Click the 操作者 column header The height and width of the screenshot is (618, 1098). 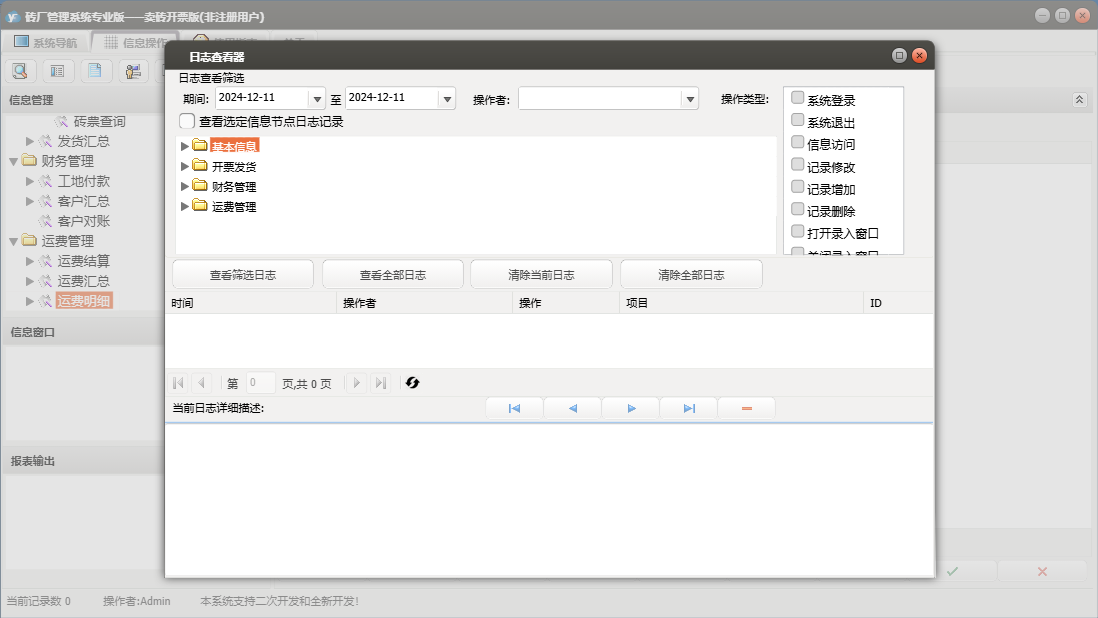pyautogui.click(x=424, y=303)
